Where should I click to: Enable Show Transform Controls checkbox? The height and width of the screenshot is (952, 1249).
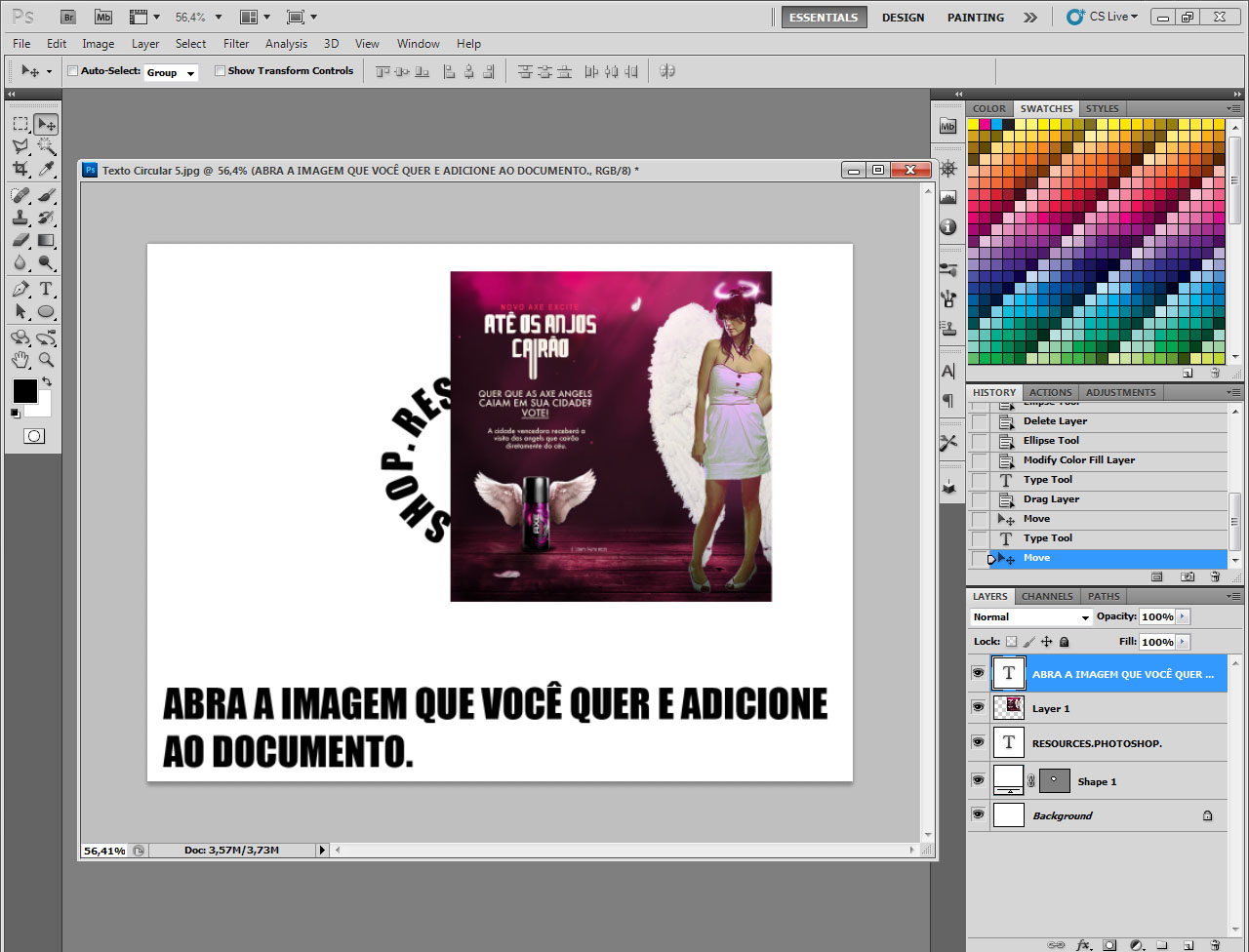click(x=220, y=71)
